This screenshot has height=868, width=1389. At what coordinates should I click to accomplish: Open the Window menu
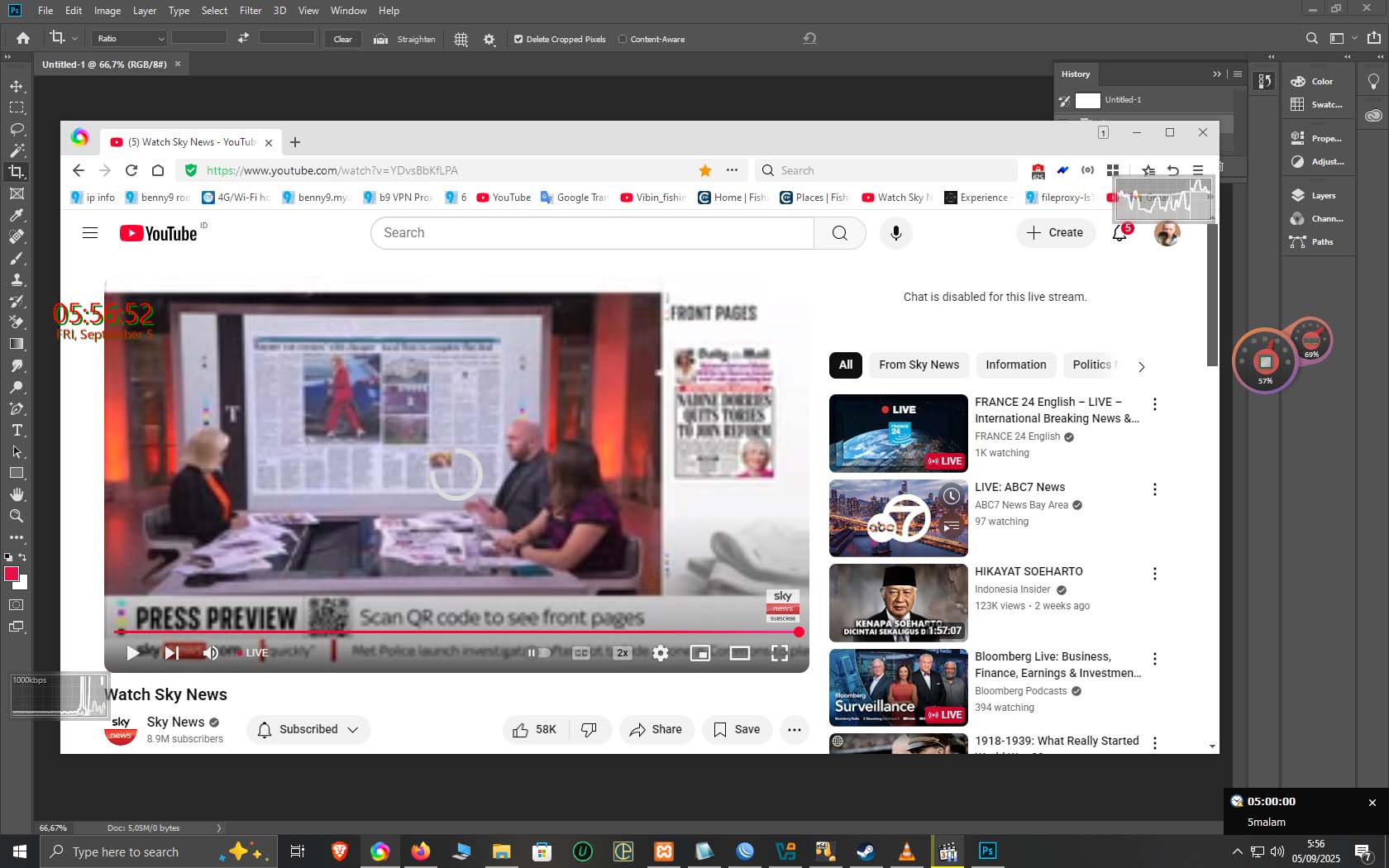point(349,11)
